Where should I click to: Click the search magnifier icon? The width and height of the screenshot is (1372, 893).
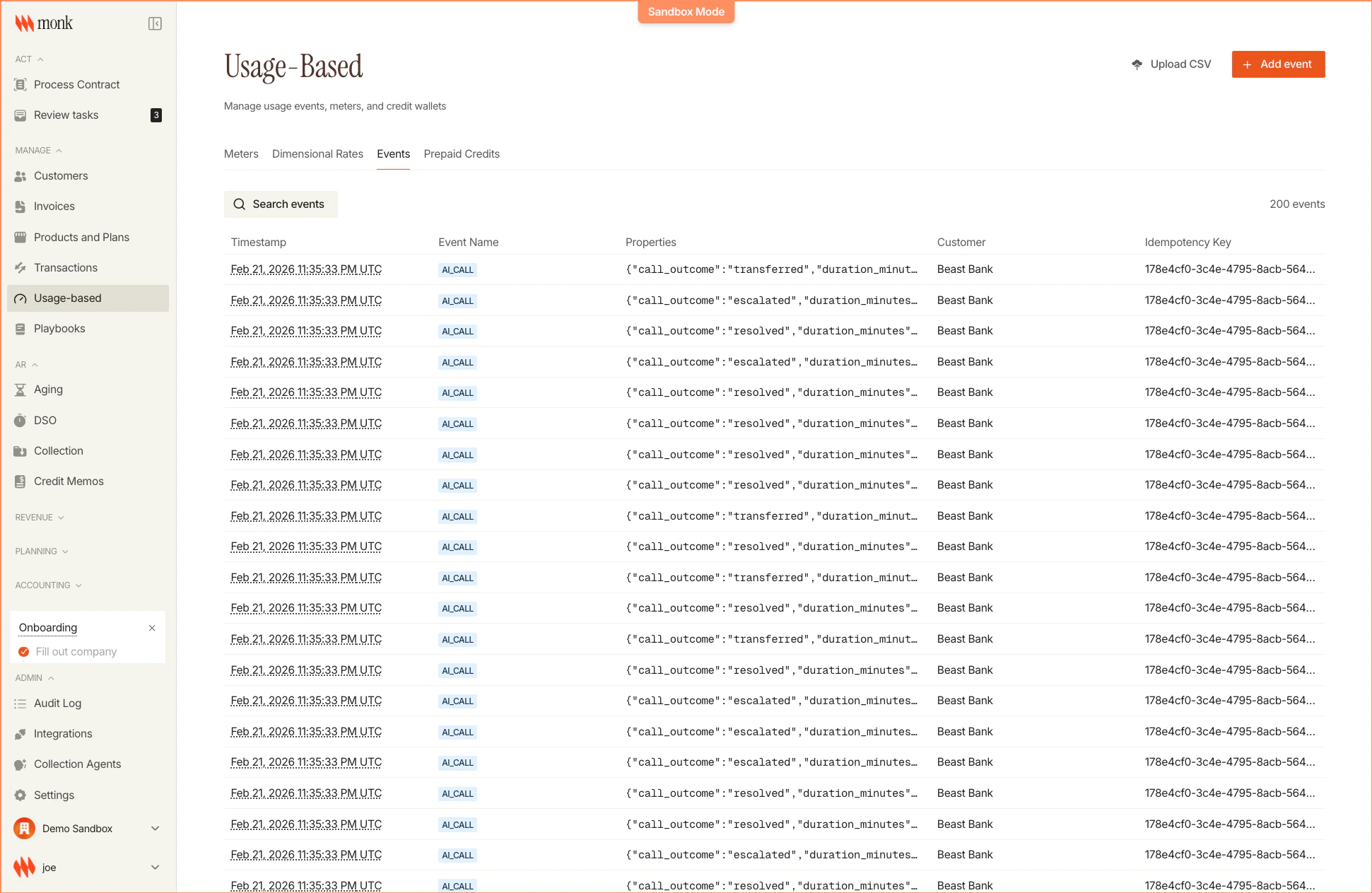coord(240,204)
